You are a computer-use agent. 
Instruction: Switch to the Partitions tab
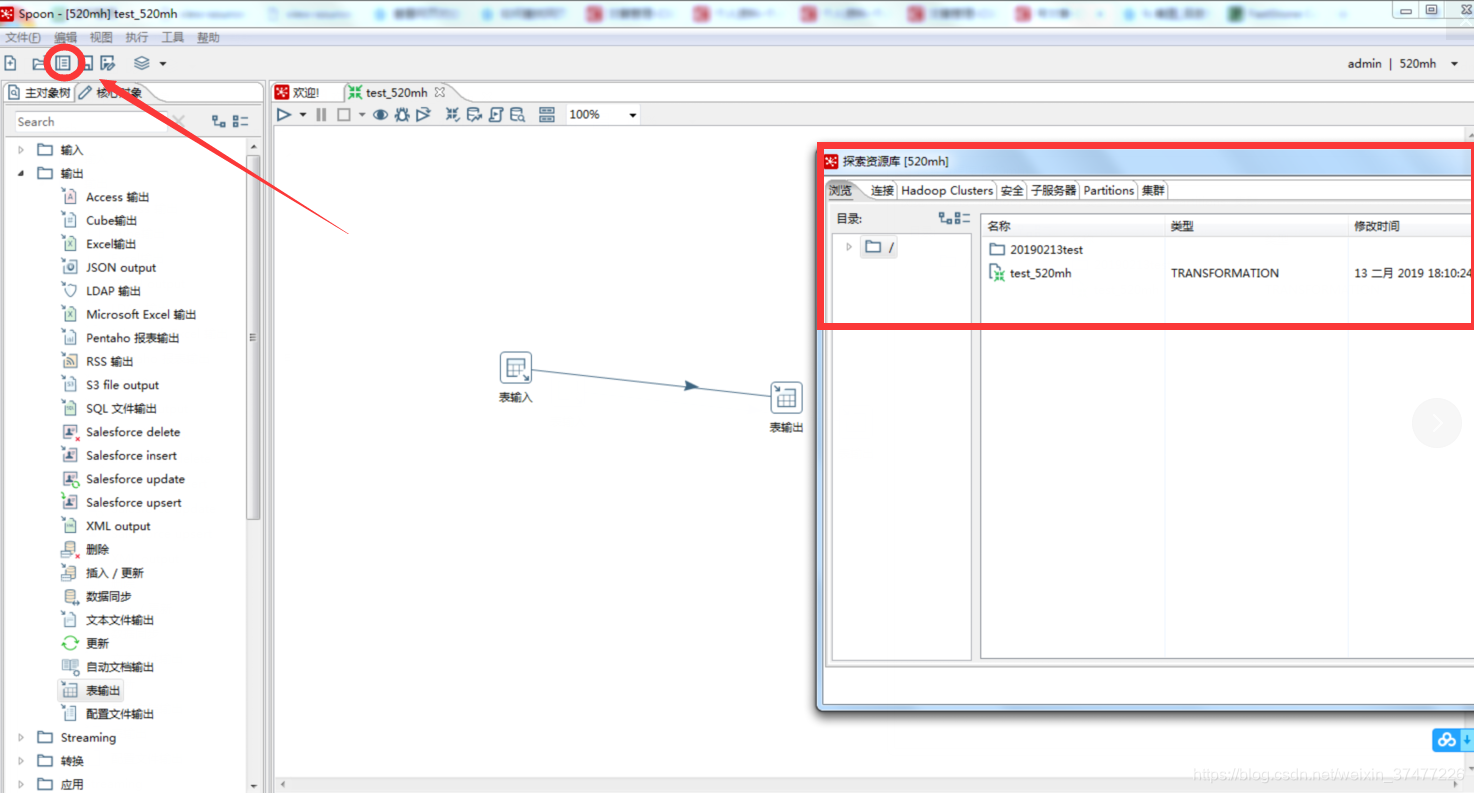tap(1109, 191)
